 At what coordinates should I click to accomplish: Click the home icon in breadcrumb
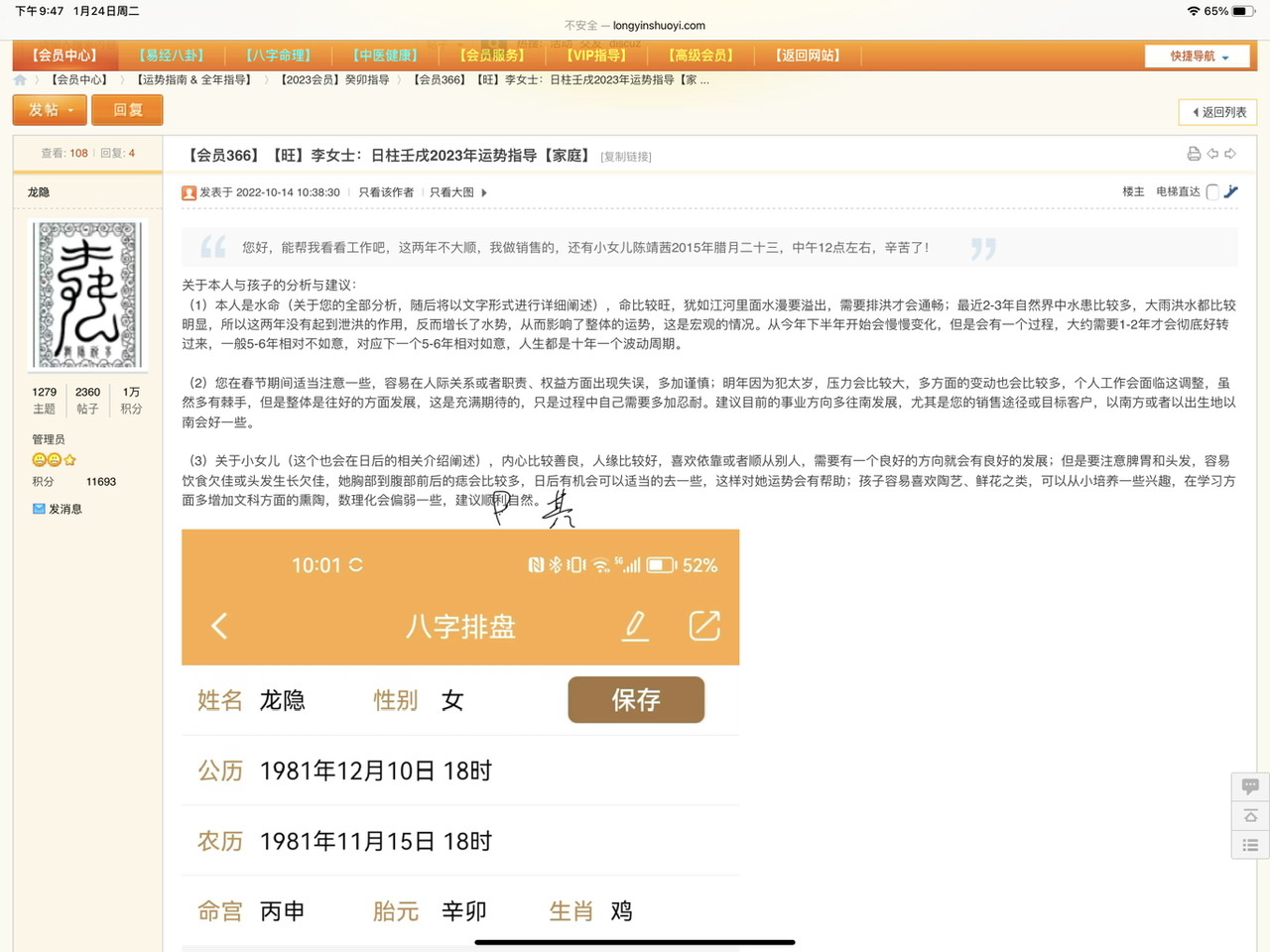point(20,80)
